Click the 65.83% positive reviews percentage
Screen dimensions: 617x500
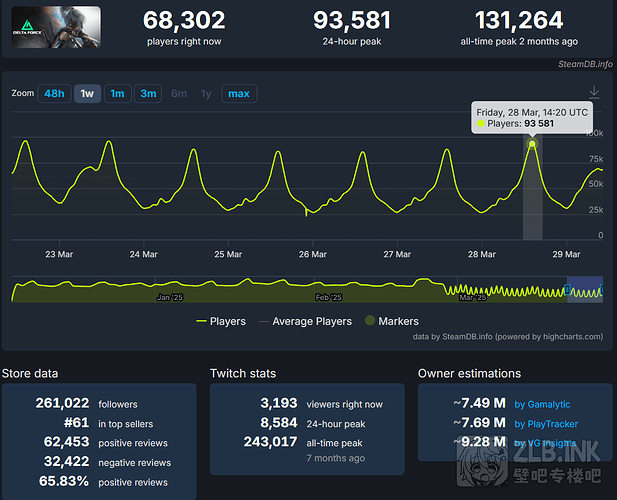(x=64, y=481)
